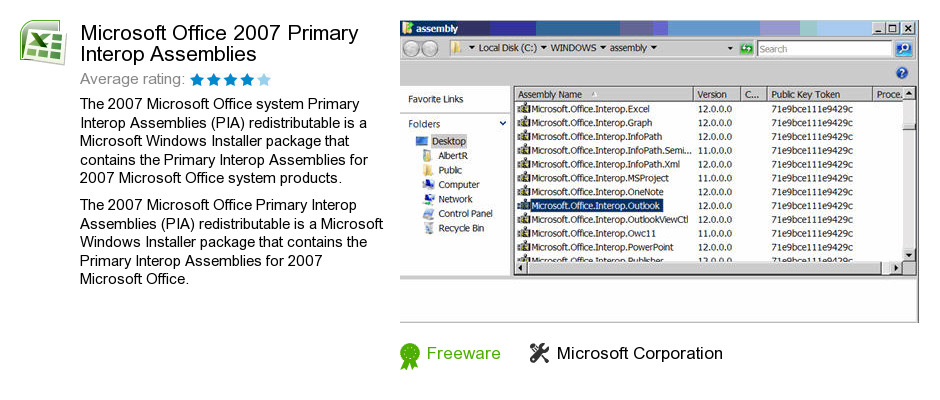
Task: Collapse the Folders panel chevron
Action: click(x=502, y=124)
